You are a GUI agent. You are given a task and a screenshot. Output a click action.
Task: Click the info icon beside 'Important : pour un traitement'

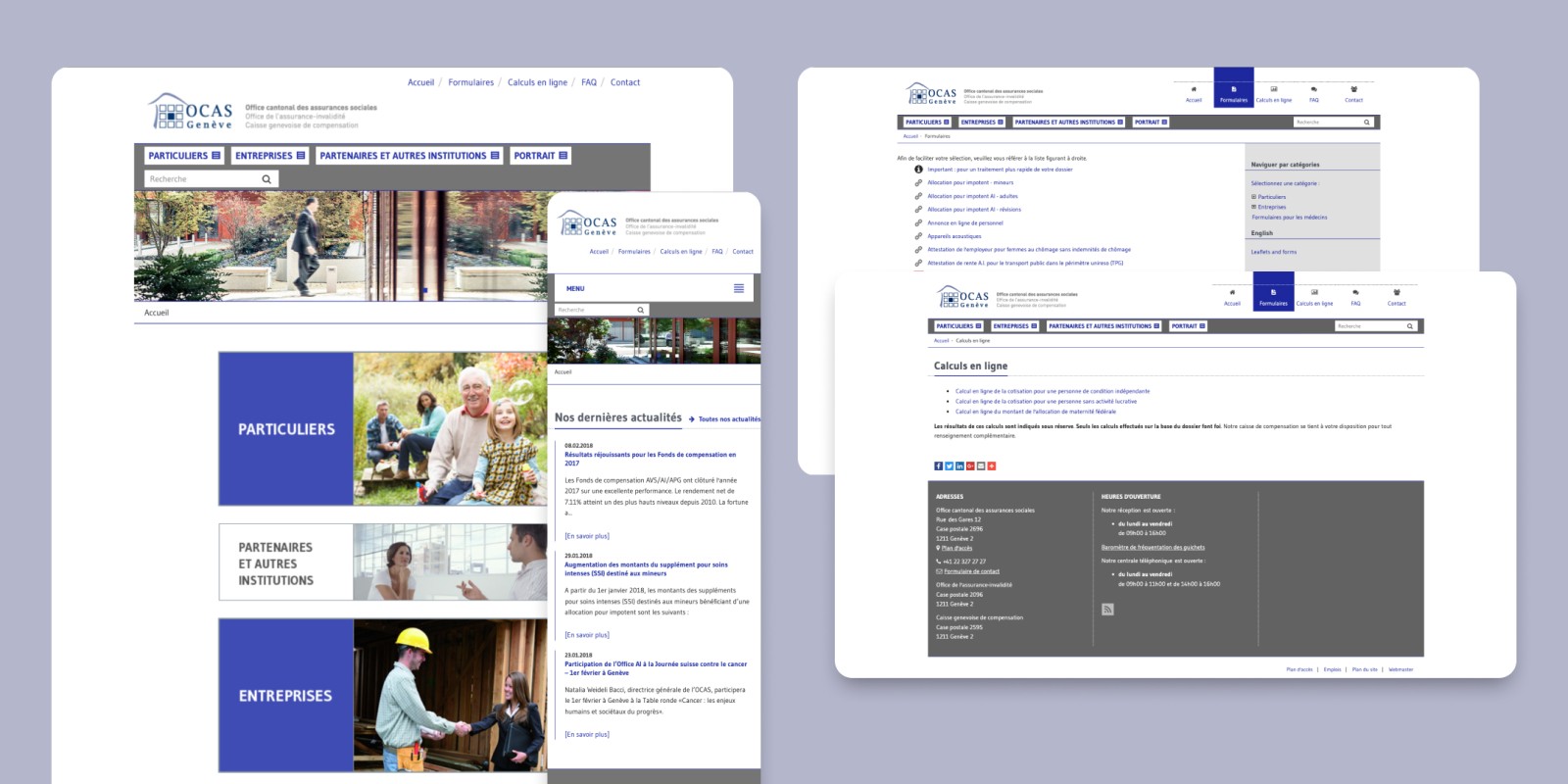[x=918, y=170]
